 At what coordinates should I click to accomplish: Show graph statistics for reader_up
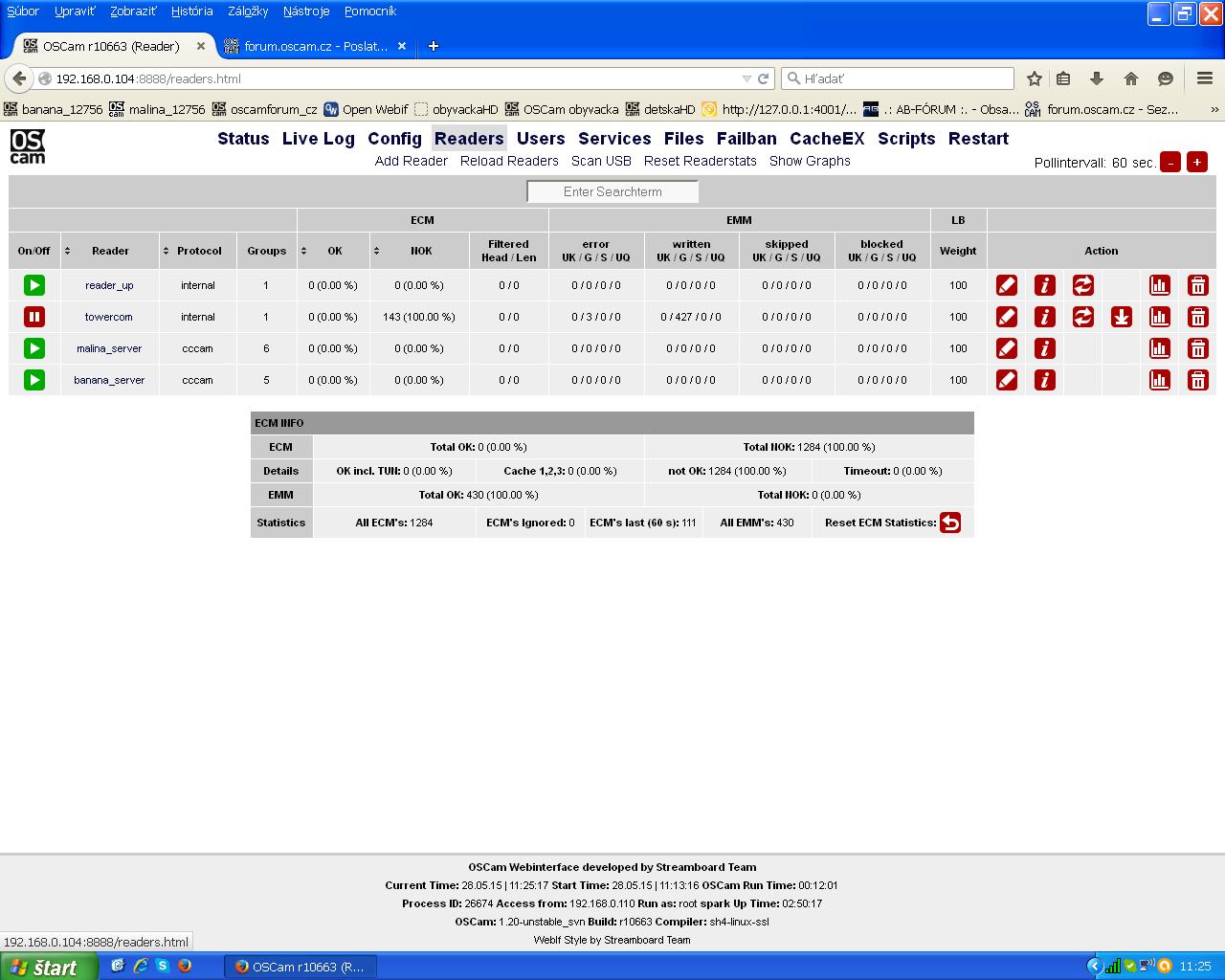pyautogui.click(x=1160, y=285)
